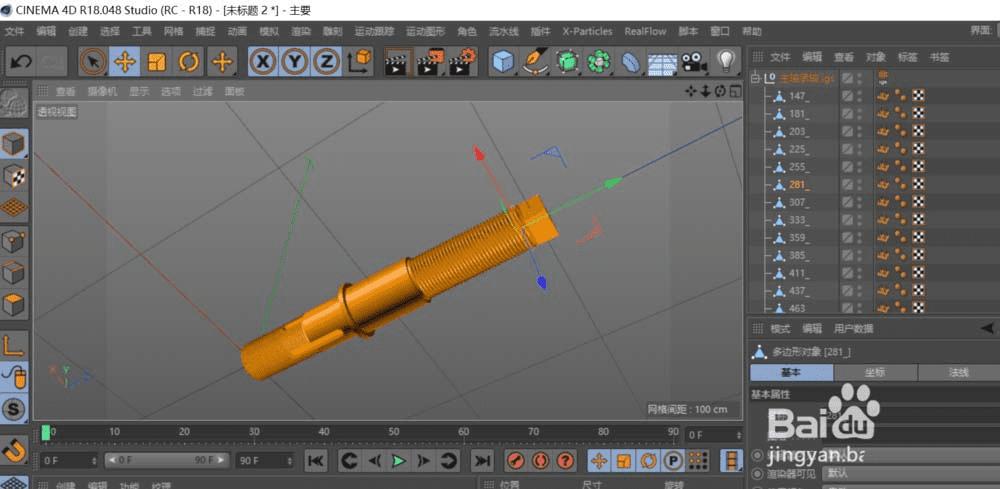This screenshot has height=489, width=1000.
Task: Switch to Edges mode
Action: [x=14, y=273]
